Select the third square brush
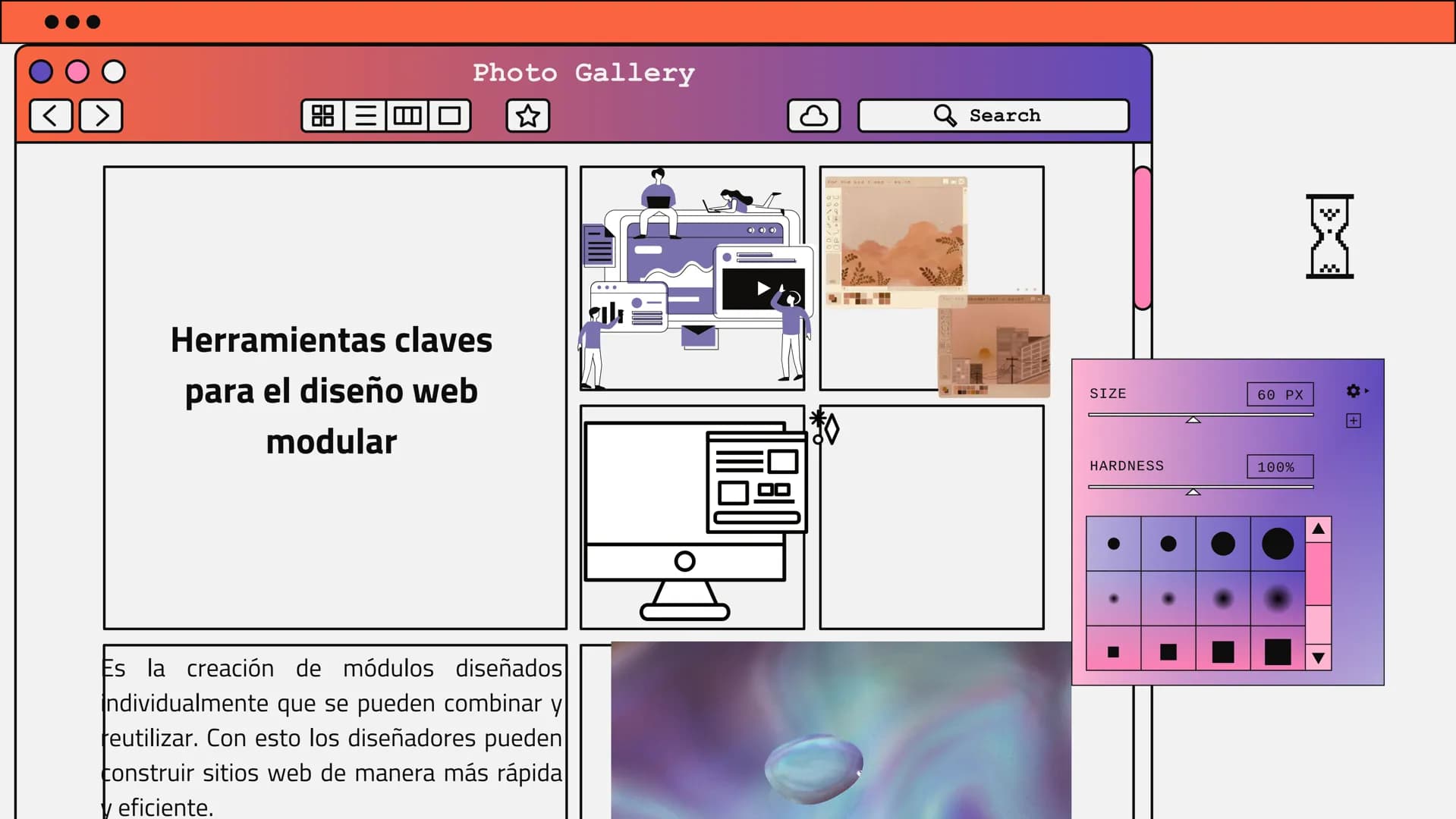 click(1223, 651)
